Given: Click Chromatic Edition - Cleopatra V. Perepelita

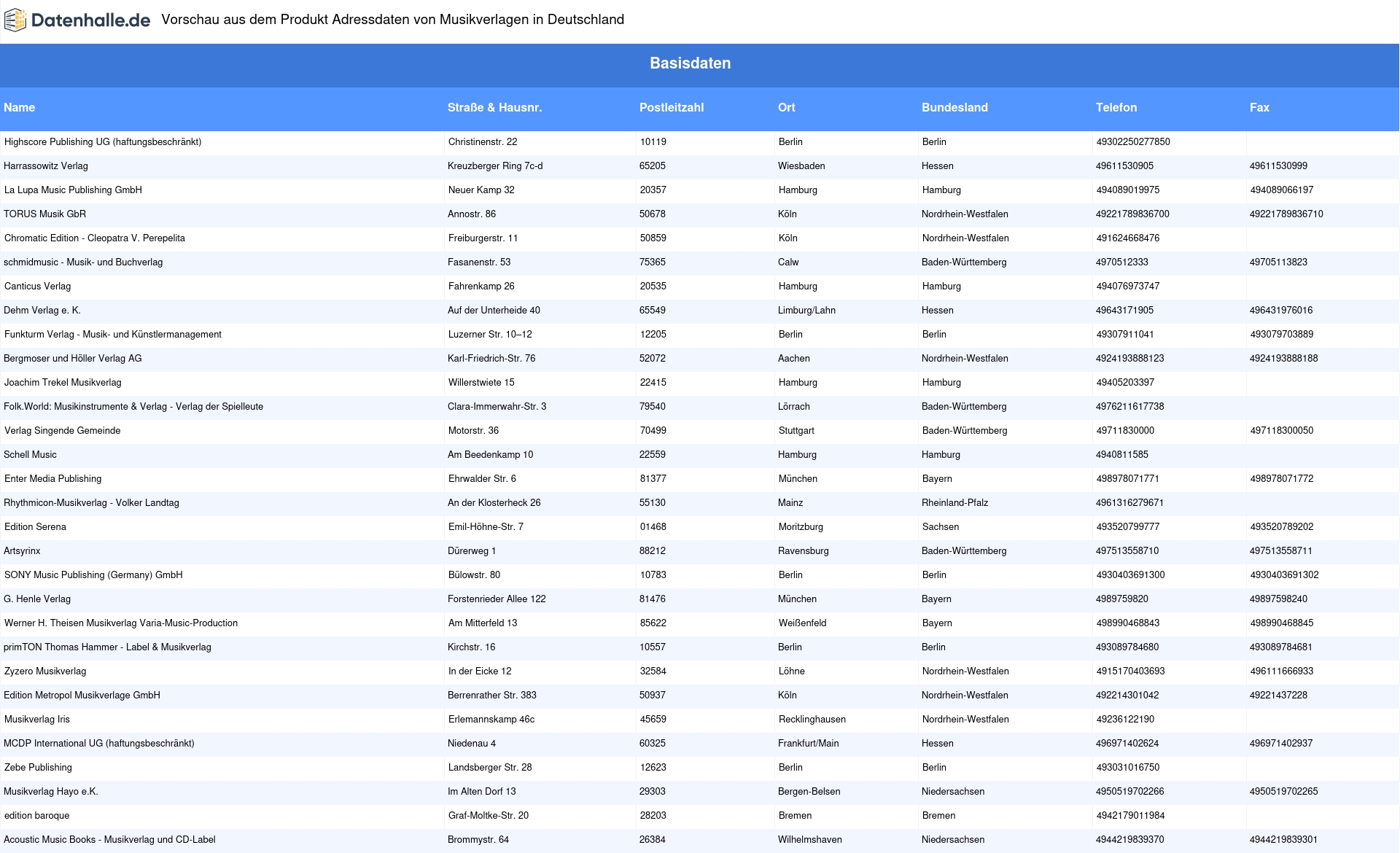Looking at the screenshot, I should tap(95, 238).
